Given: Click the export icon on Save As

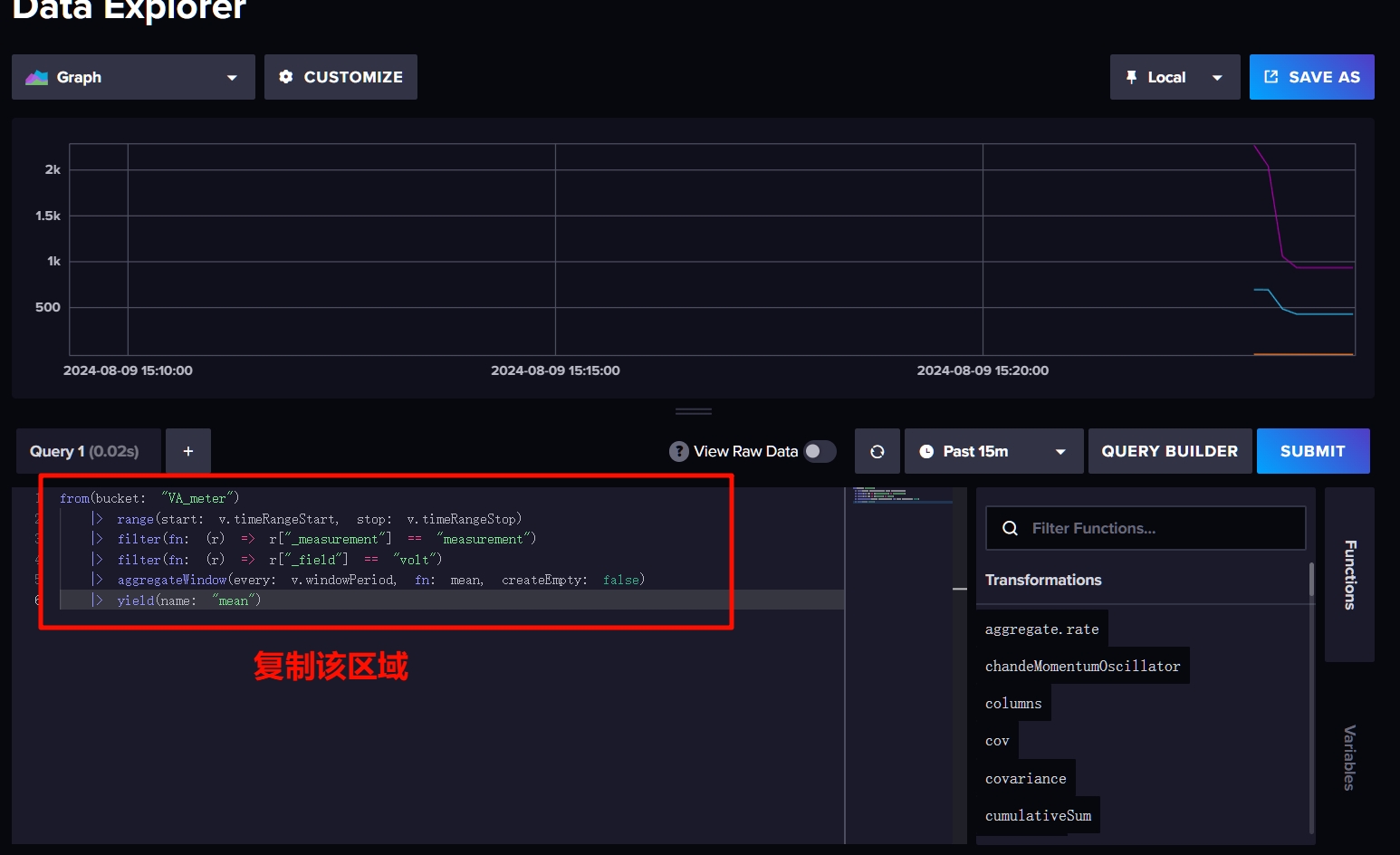Looking at the screenshot, I should (x=1271, y=77).
